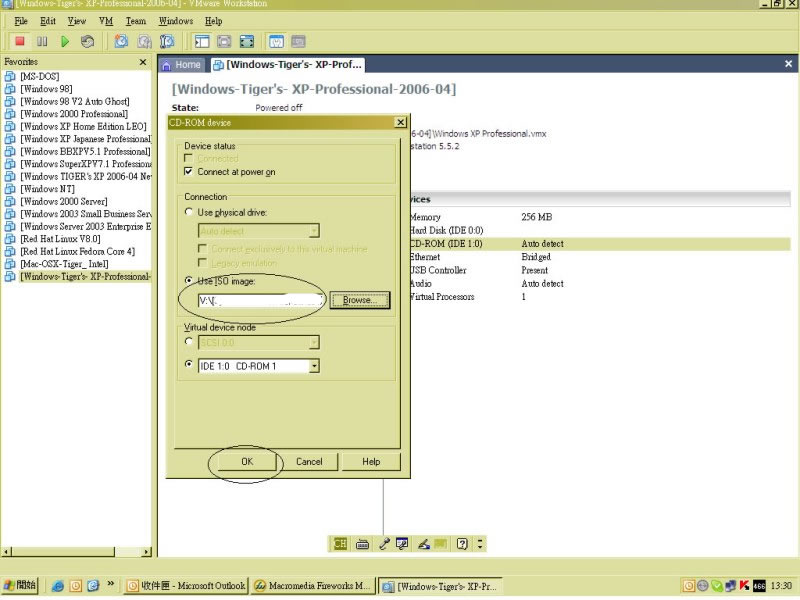This screenshot has width=800, height=600.
Task: Click the keyboard icon on language bar
Action: point(362,544)
